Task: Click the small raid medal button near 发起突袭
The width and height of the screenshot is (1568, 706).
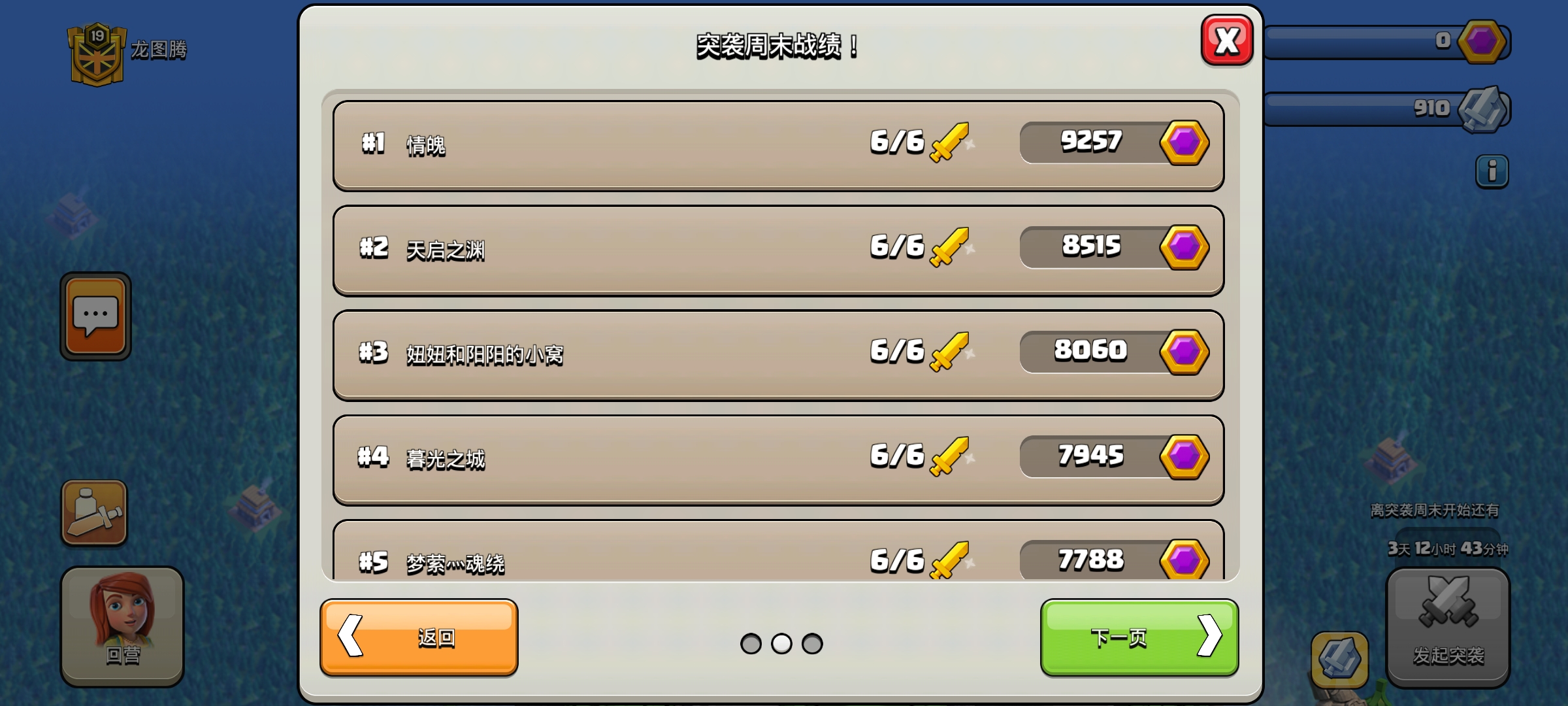Action: tap(1339, 659)
